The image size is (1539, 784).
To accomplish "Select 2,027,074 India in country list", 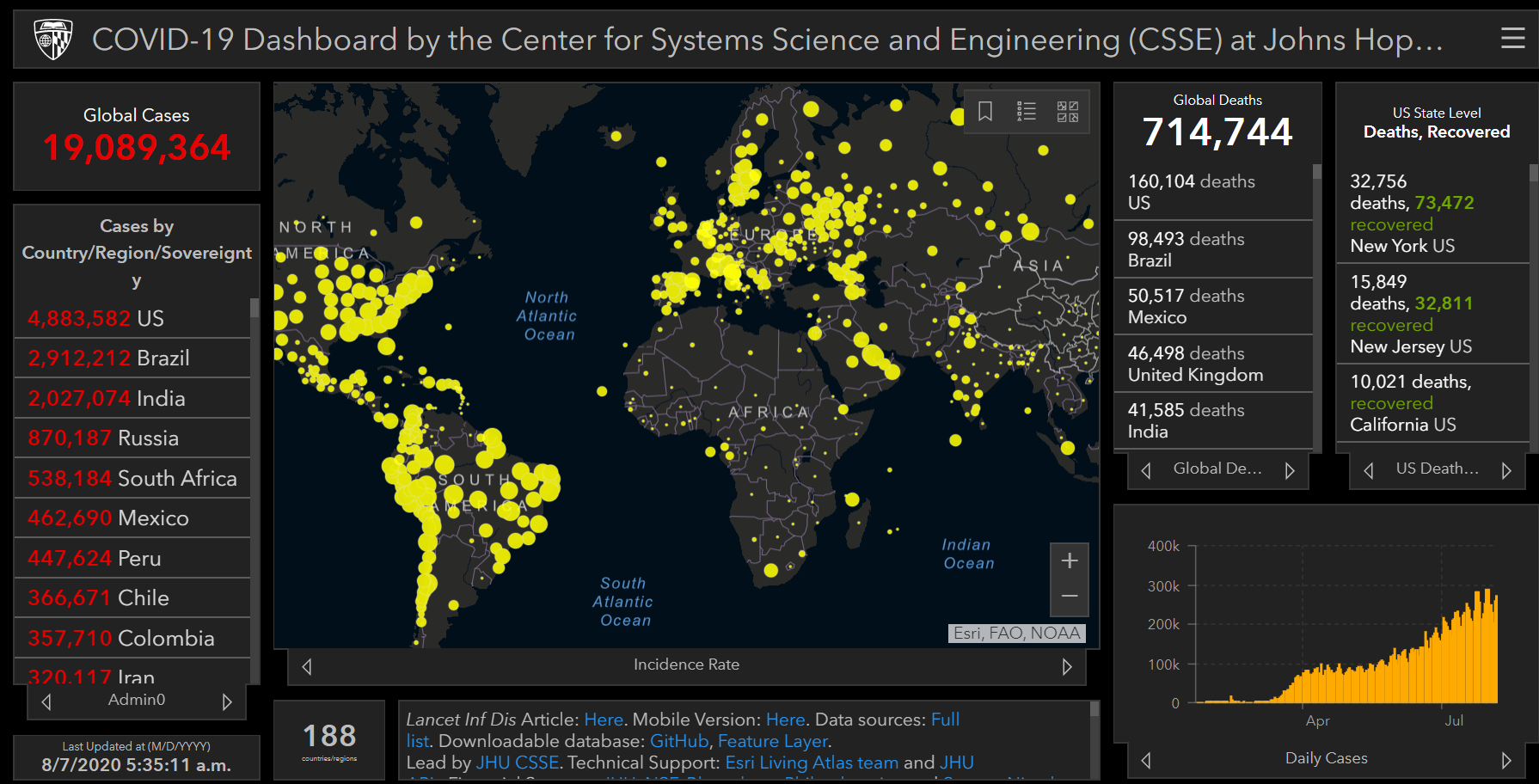I will click(132, 398).
